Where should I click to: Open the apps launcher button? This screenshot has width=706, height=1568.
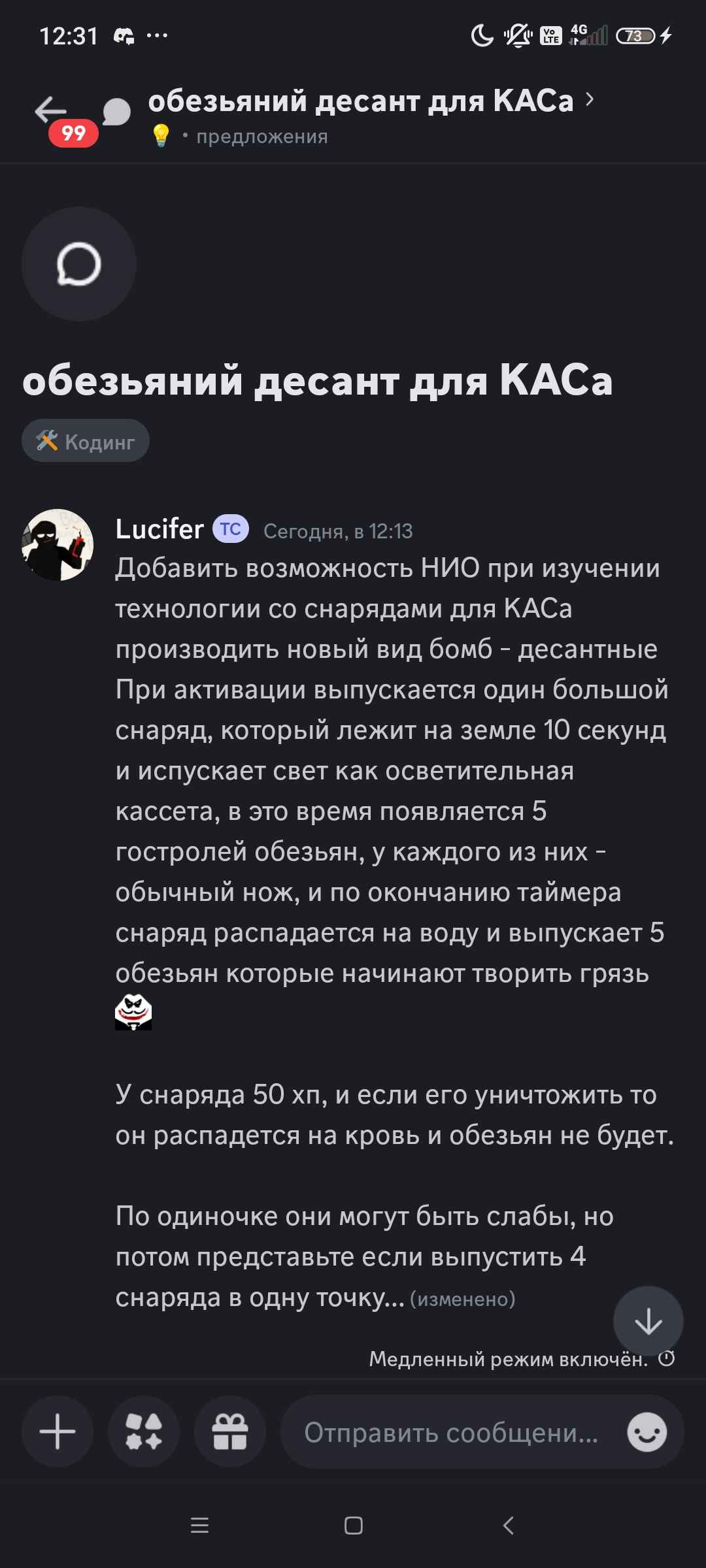click(144, 1432)
